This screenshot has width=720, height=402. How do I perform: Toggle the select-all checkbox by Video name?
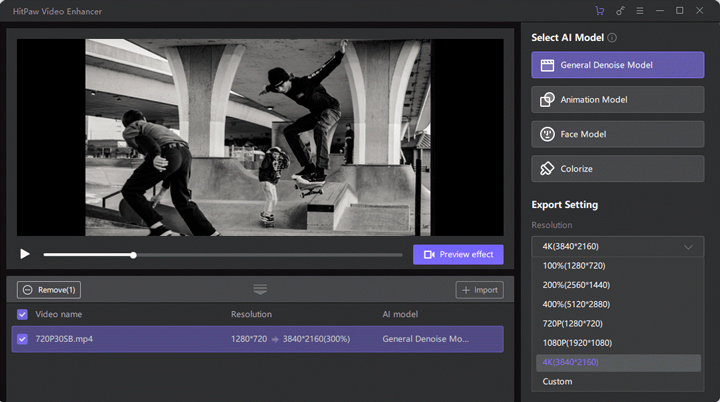click(x=22, y=314)
